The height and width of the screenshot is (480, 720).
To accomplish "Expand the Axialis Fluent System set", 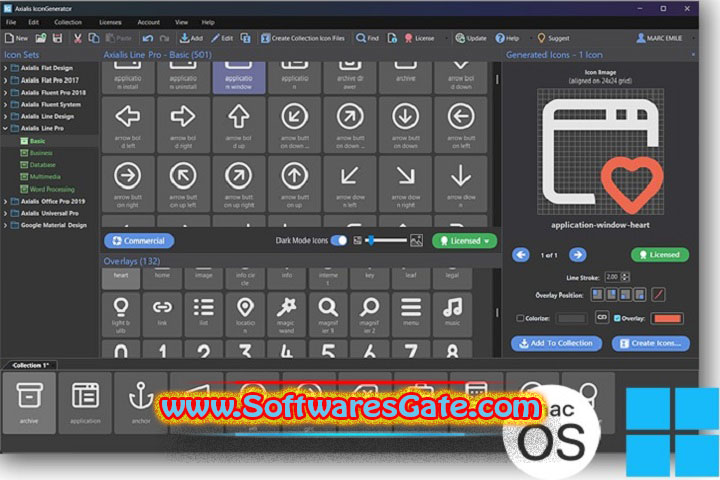I will [6, 104].
